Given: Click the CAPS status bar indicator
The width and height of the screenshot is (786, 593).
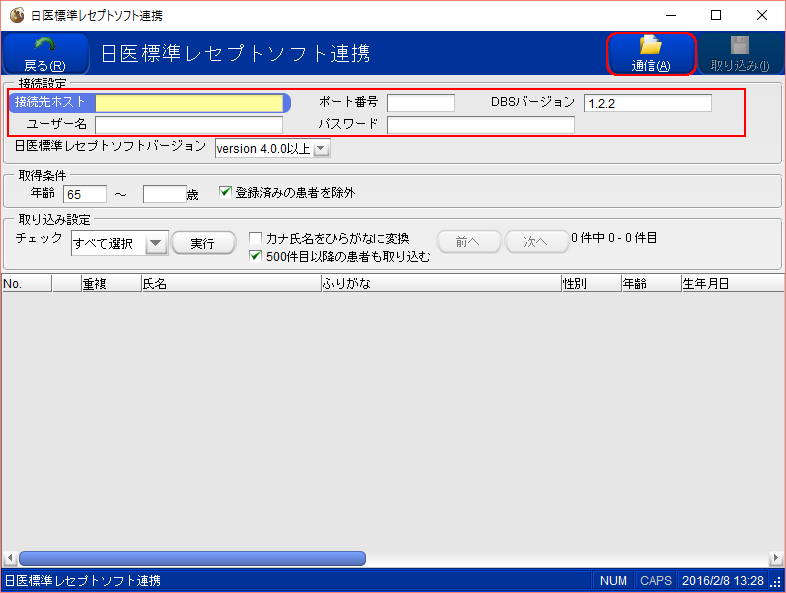Looking at the screenshot, I should tap(656, 580).
